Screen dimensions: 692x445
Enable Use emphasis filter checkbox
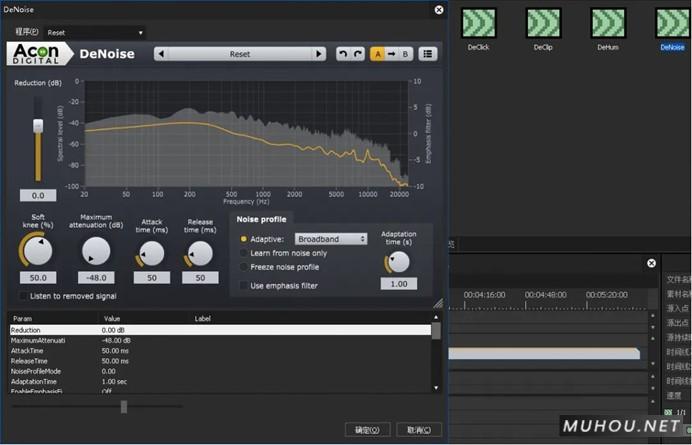click(244, 286)
